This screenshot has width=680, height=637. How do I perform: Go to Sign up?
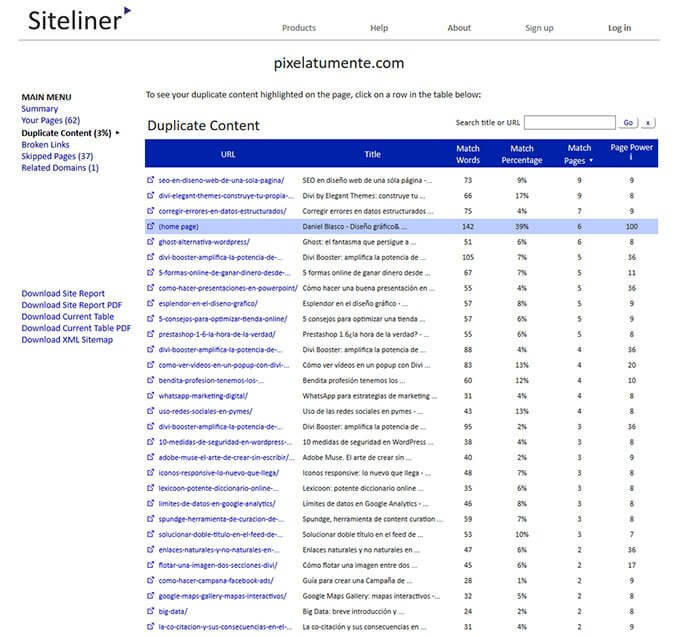(539, 28)
